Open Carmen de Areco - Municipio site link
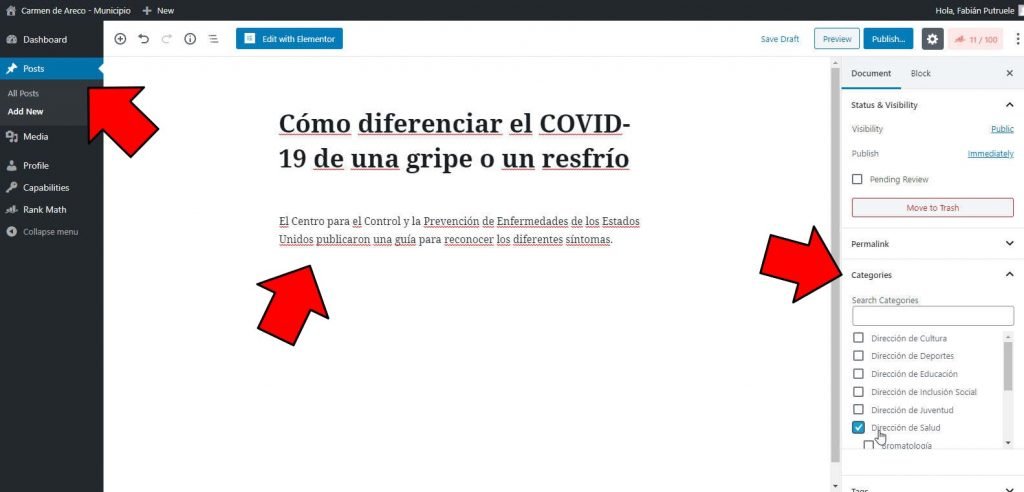 (76, 10)
